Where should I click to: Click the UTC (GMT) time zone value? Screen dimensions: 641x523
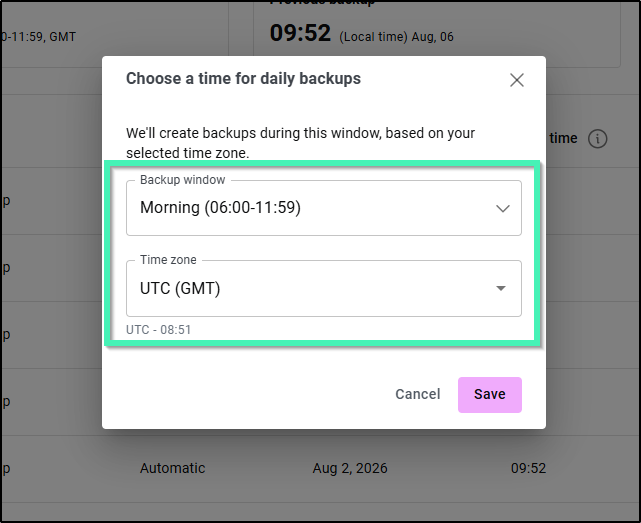point(180,288)
